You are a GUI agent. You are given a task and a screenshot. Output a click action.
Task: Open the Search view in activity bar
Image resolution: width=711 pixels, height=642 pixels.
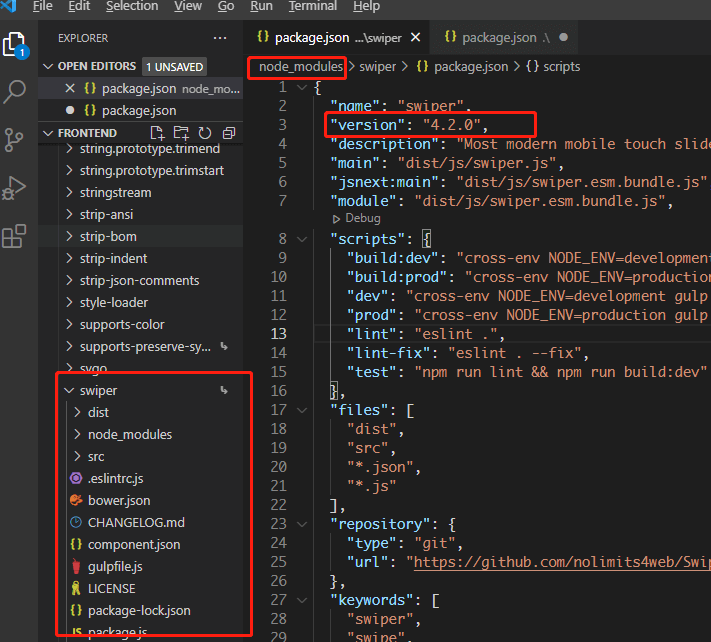click(15, 92)
